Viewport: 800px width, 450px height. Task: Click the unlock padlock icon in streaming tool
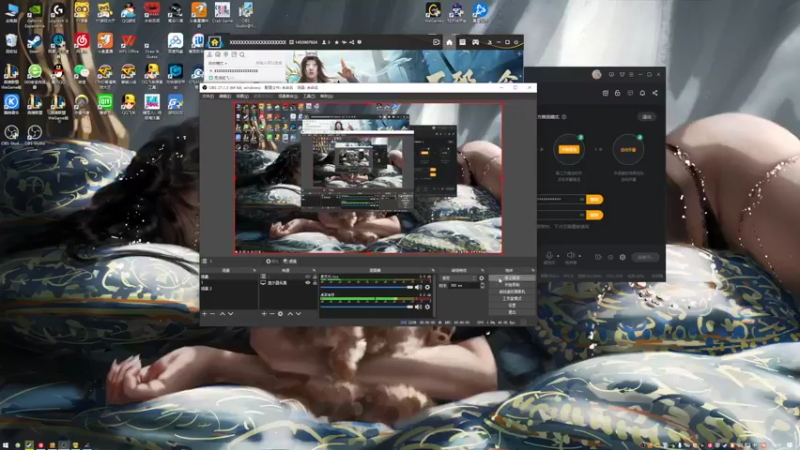[x=617, y=93]
